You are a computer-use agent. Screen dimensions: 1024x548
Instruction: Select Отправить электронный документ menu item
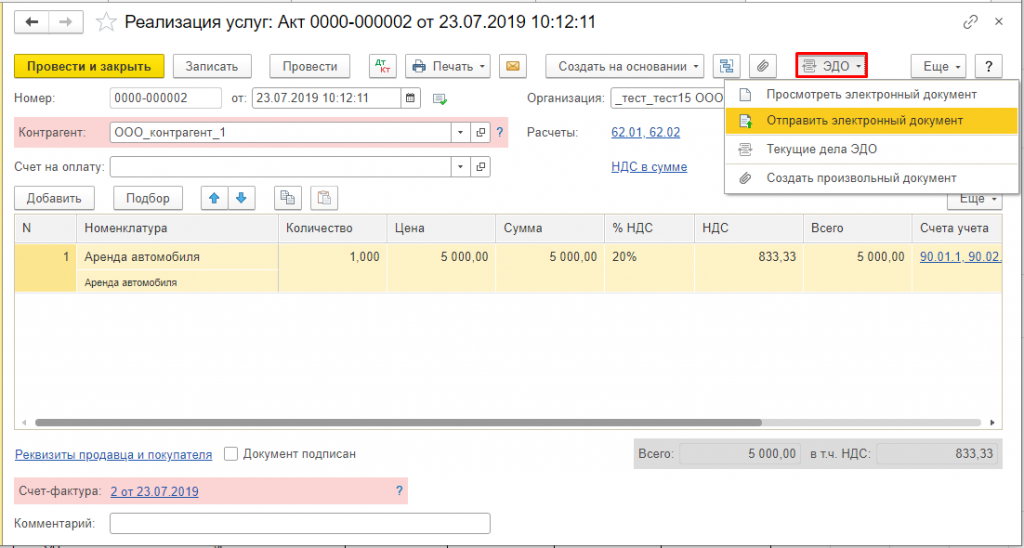(x=864, y=121)
